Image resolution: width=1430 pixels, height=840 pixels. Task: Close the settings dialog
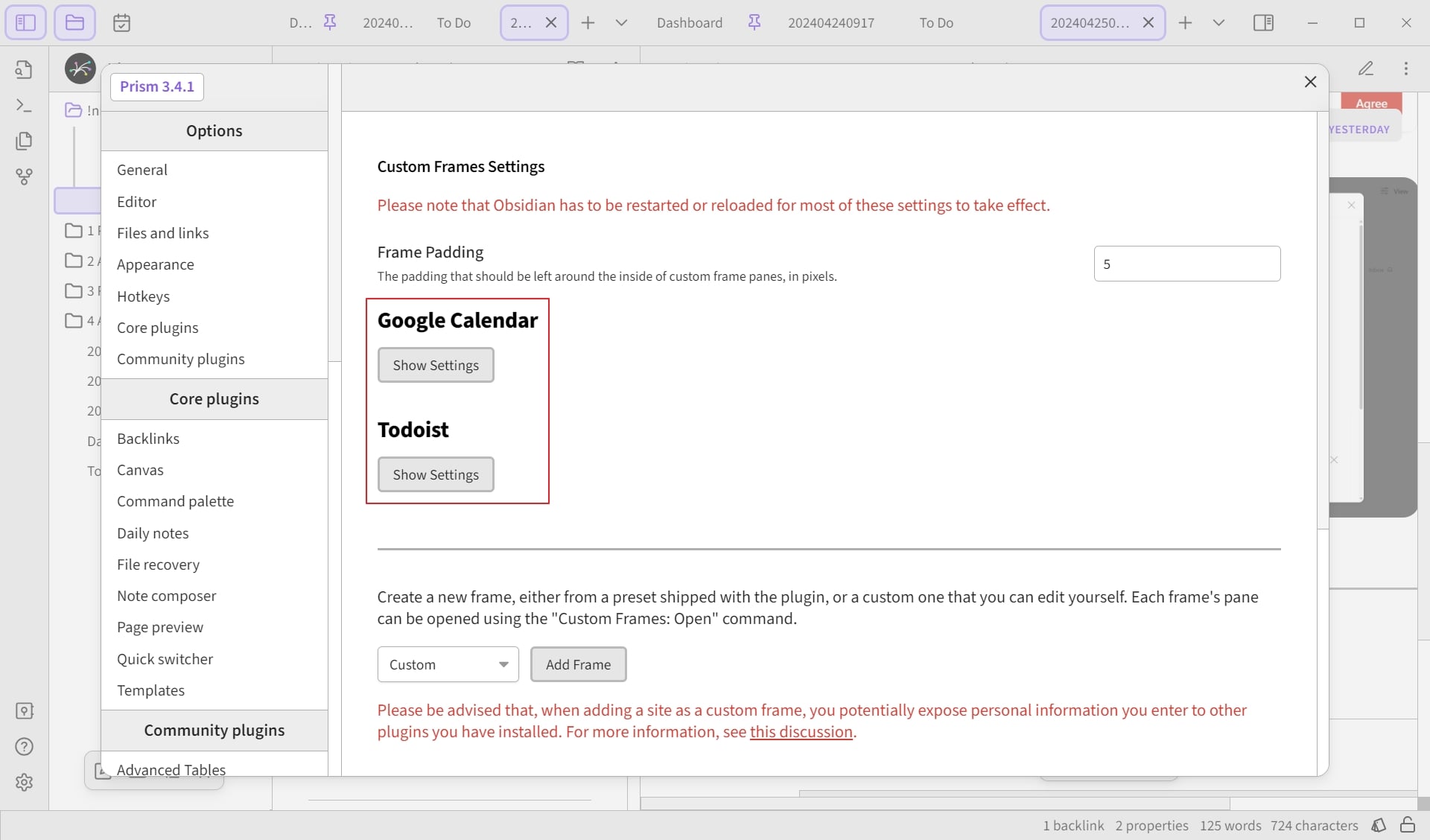click(1311, 82)
